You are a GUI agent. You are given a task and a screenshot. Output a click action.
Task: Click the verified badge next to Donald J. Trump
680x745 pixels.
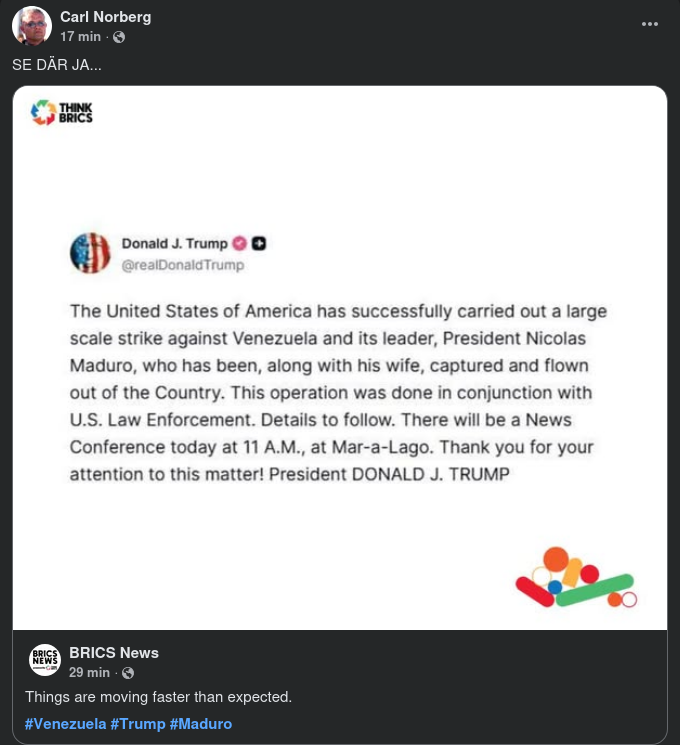(240, 243)
